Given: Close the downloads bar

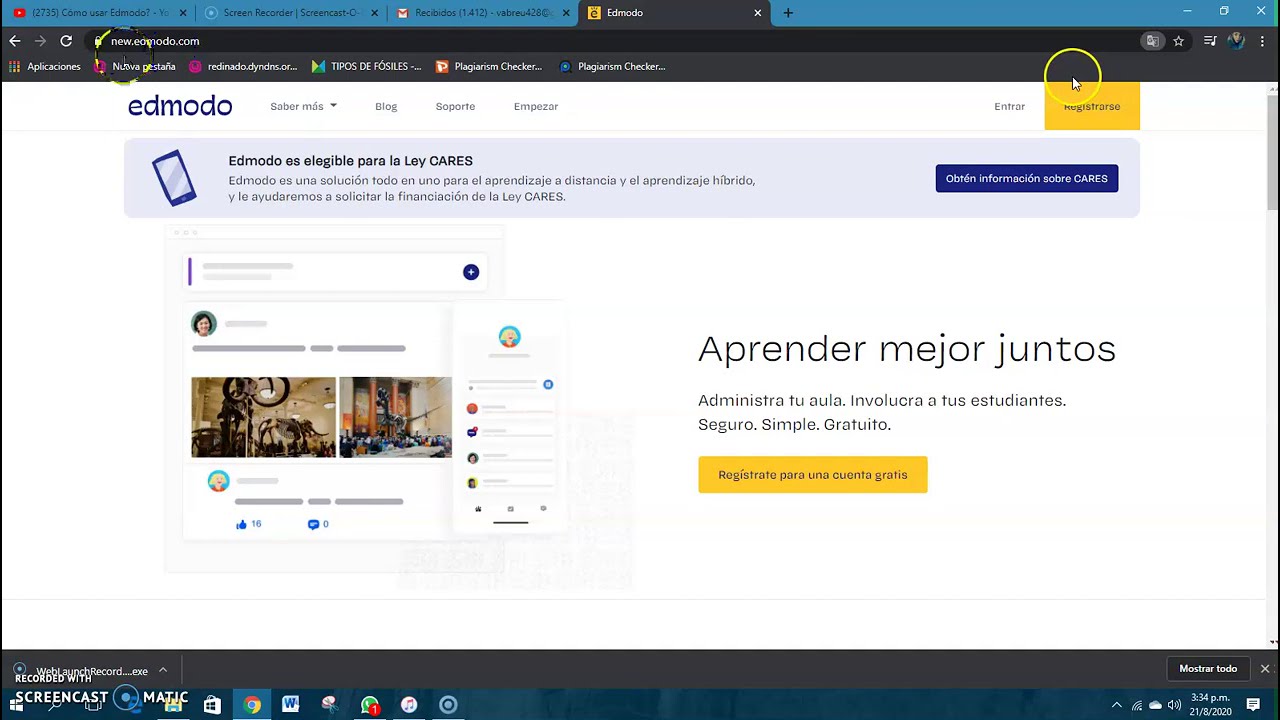Looking at the screenshot, I should 1265,668.
